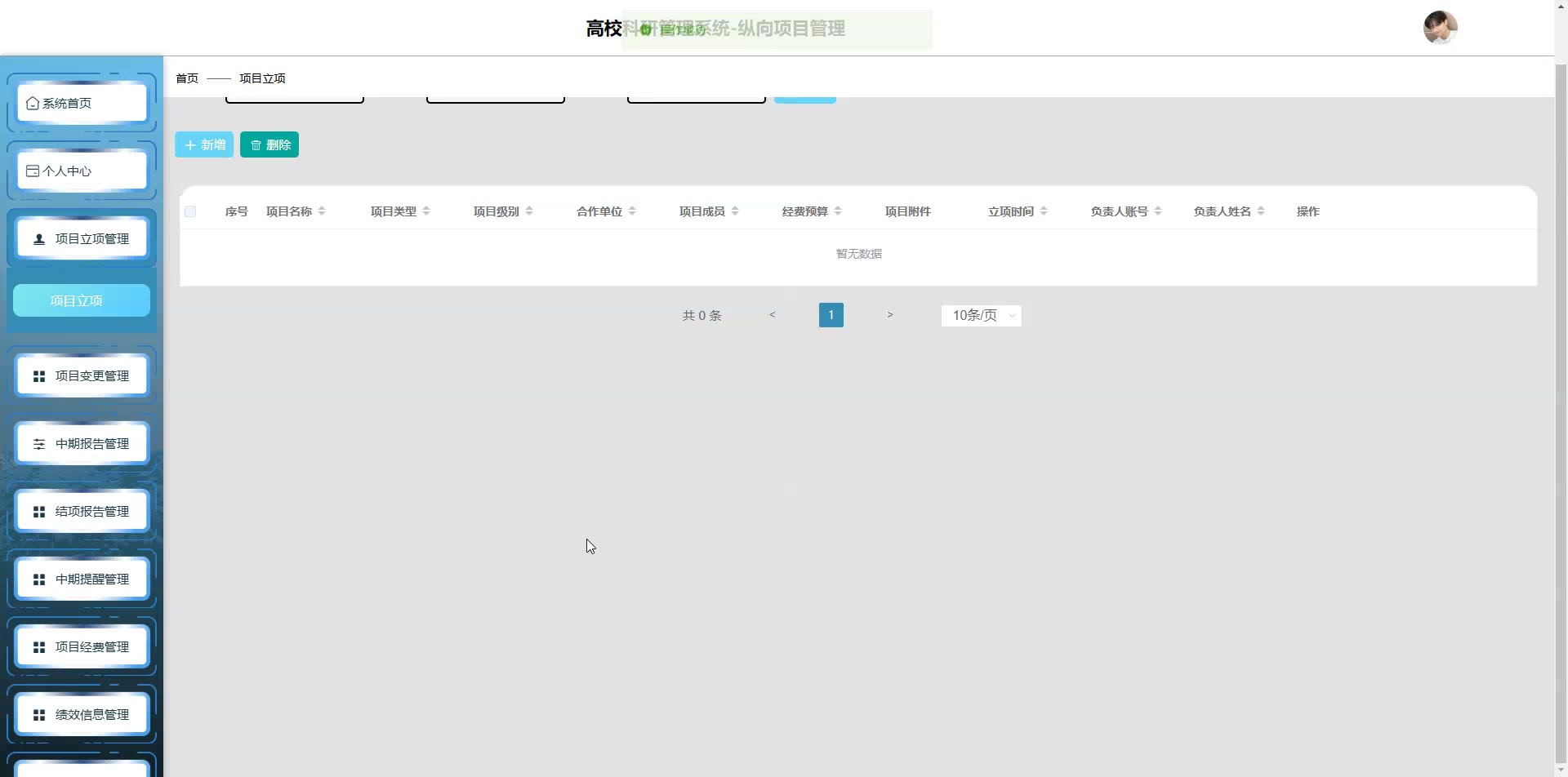Sort the table by 项目类型 caret icon
This screenshot has height=777, width=1568.
pyautogui.click(x=426, y=211)
